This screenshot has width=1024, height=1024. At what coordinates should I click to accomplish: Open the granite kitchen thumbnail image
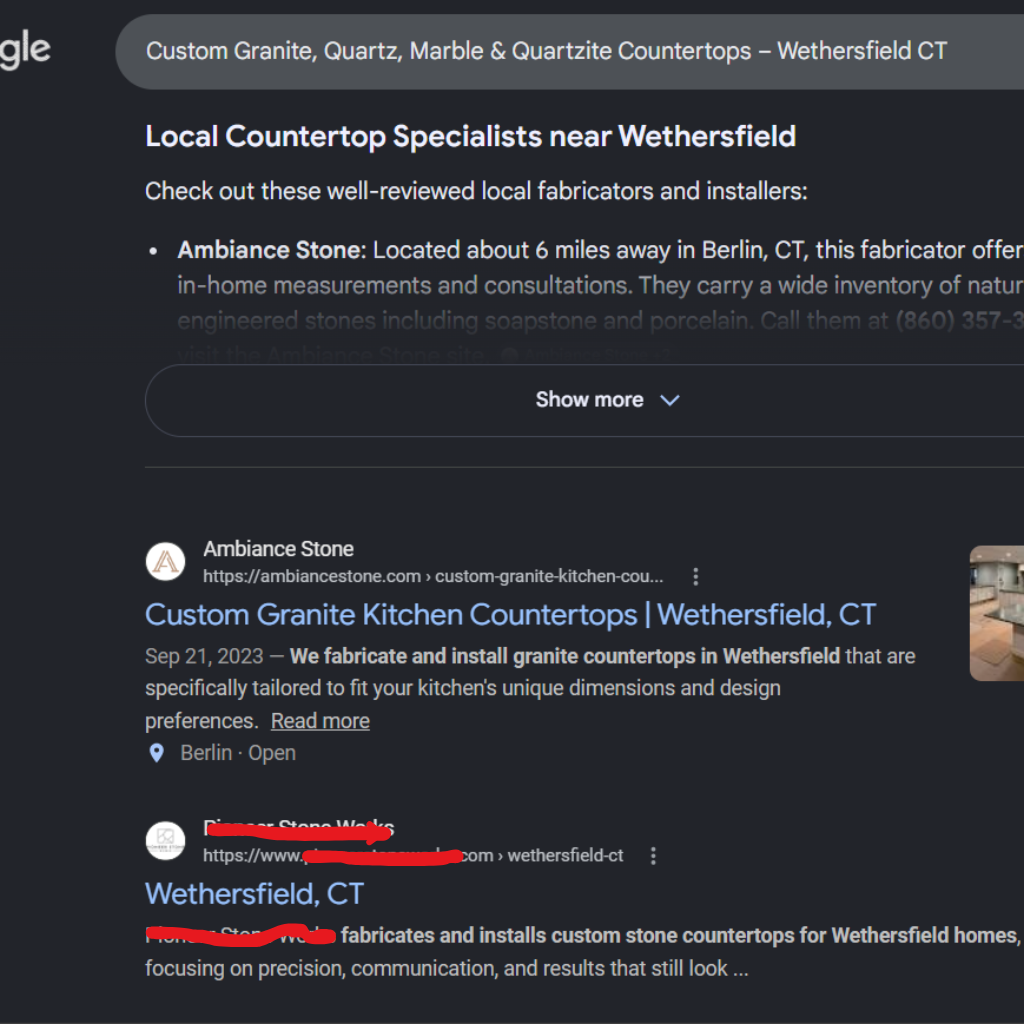[x=997, y=613]
